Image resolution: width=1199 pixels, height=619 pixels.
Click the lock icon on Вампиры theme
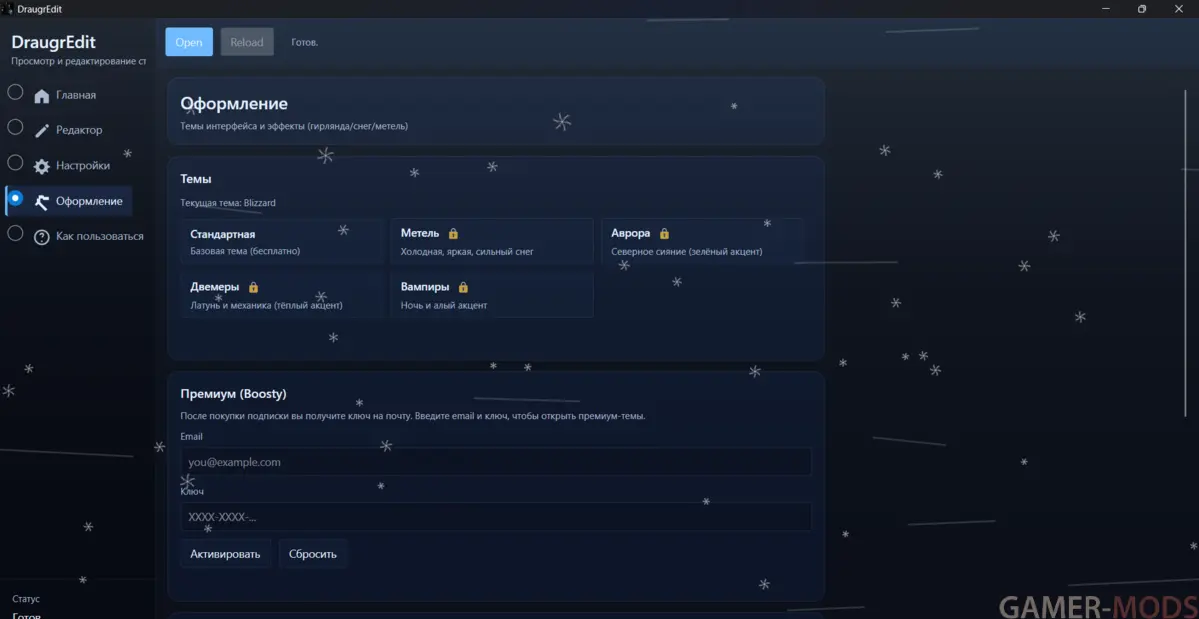pyautogui.click(x=463, y=288)
